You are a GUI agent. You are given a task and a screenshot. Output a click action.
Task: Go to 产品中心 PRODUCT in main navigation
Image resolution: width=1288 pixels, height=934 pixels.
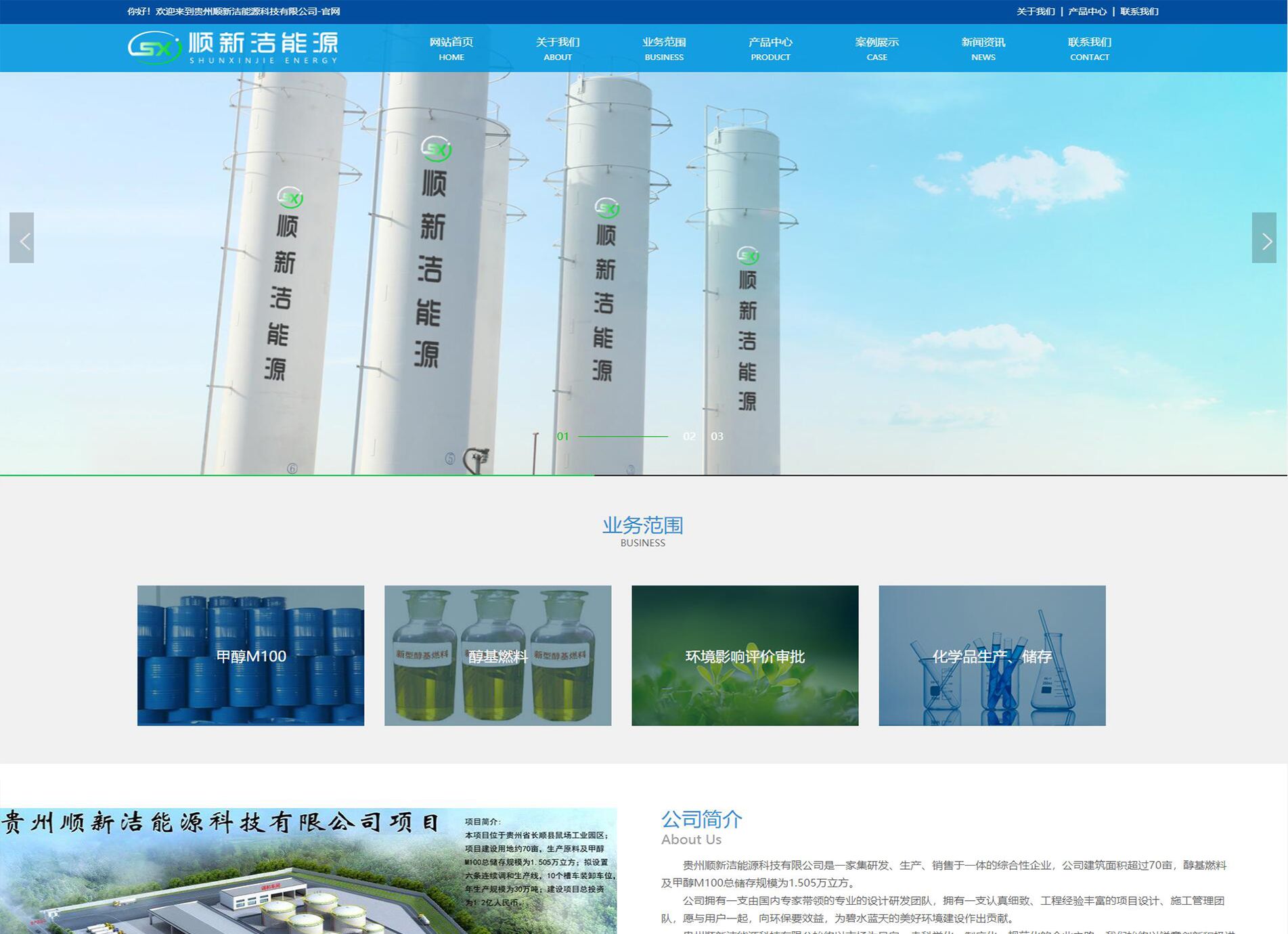click(x=770, y=49)
